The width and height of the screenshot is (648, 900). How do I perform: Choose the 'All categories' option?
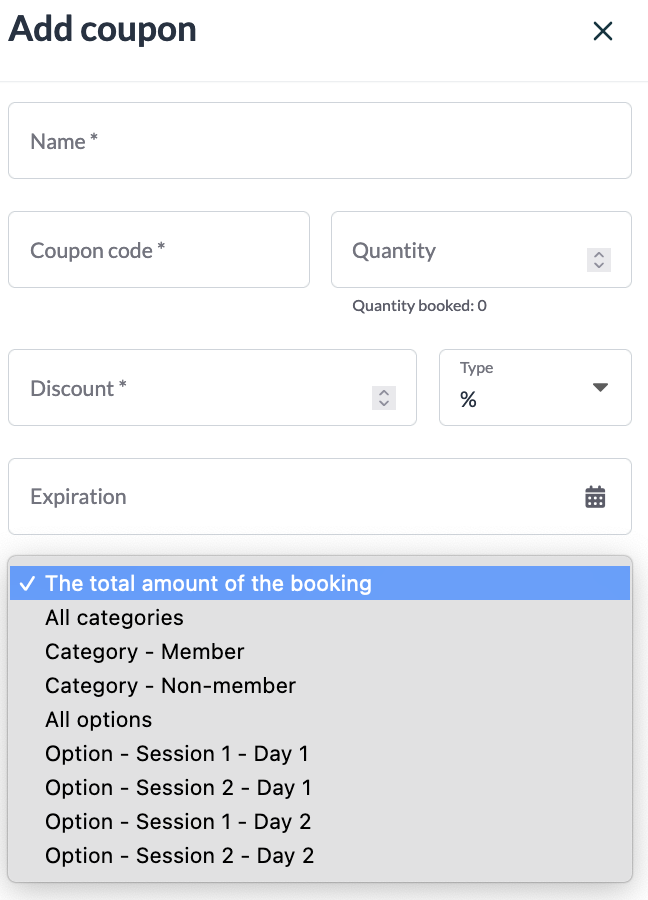coord(114,618)
